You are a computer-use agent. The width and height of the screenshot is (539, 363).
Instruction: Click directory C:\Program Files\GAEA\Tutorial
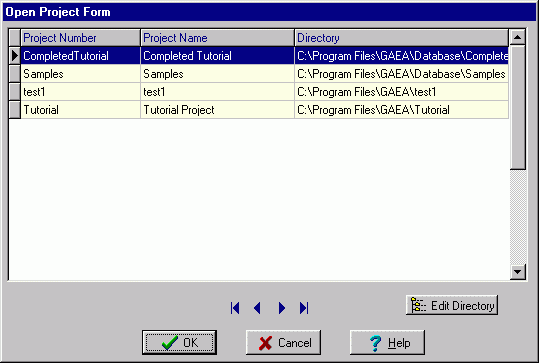402,110
